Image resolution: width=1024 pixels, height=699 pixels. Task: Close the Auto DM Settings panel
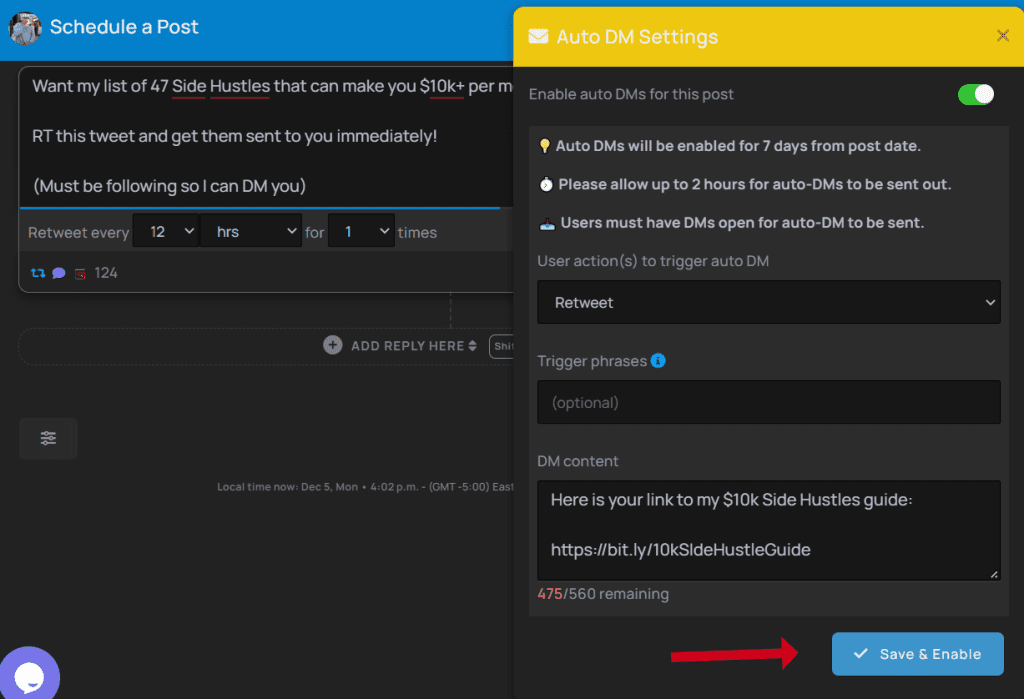(x=1002, y=36)
